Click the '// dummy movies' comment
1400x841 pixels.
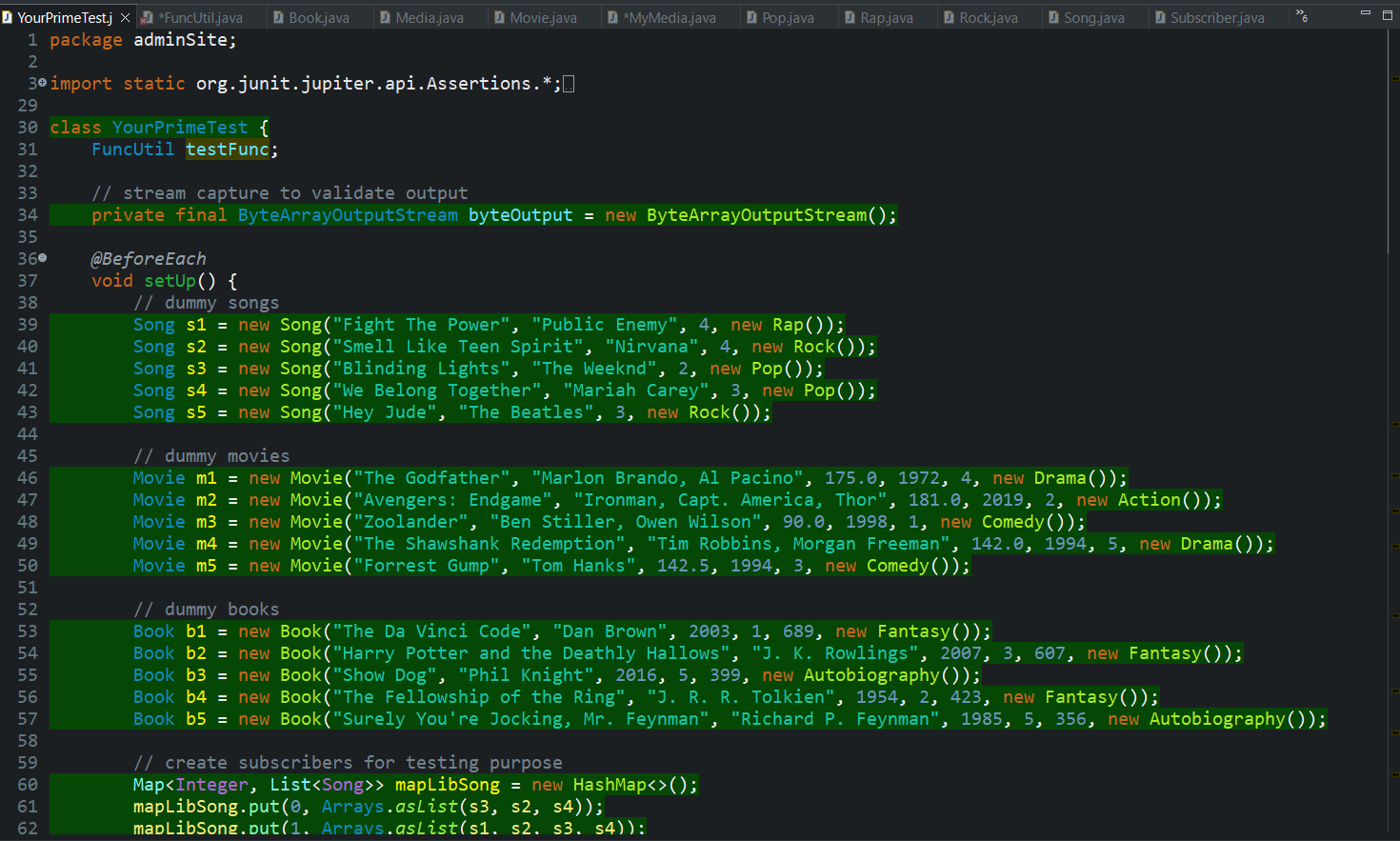(211, 456)
